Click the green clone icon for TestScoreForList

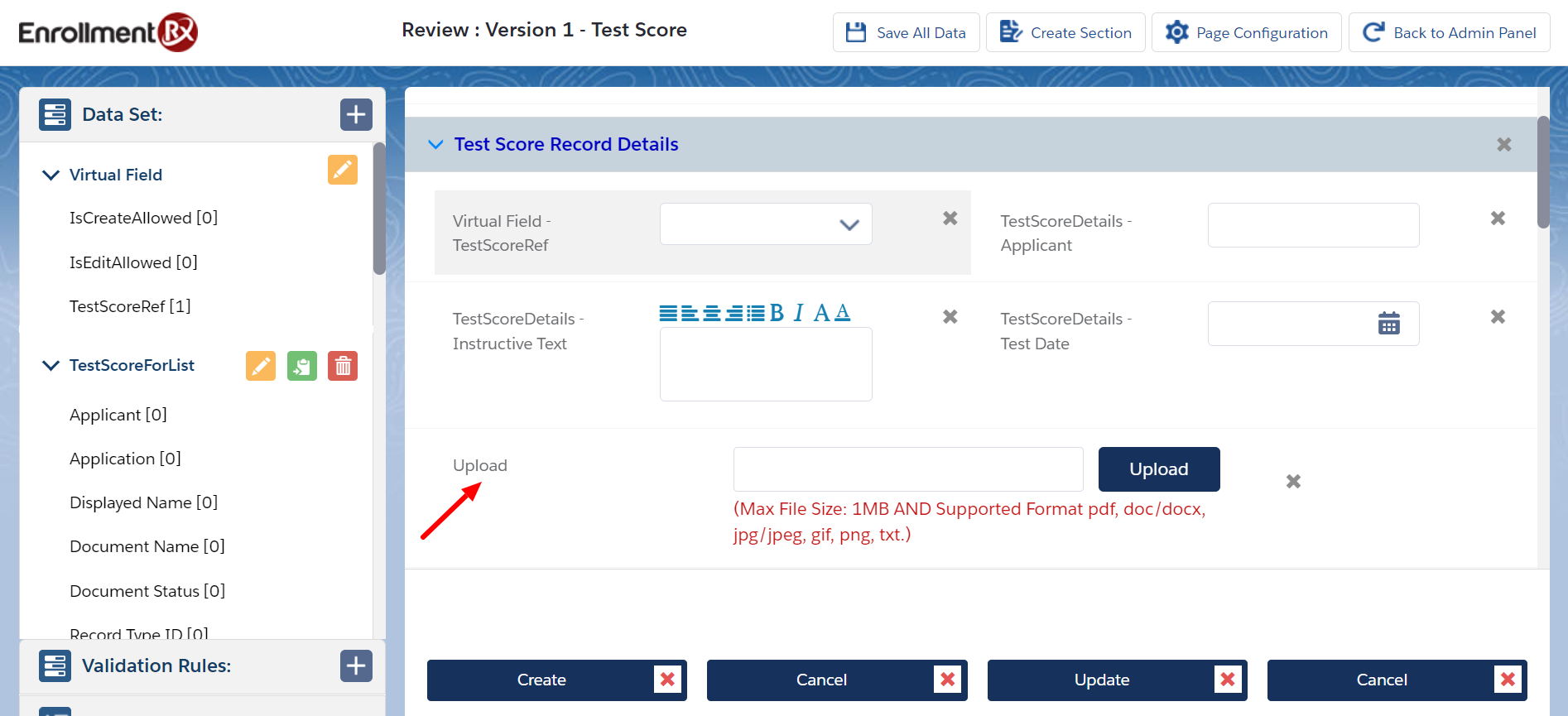pyautogui.click(x=301, y=366)
